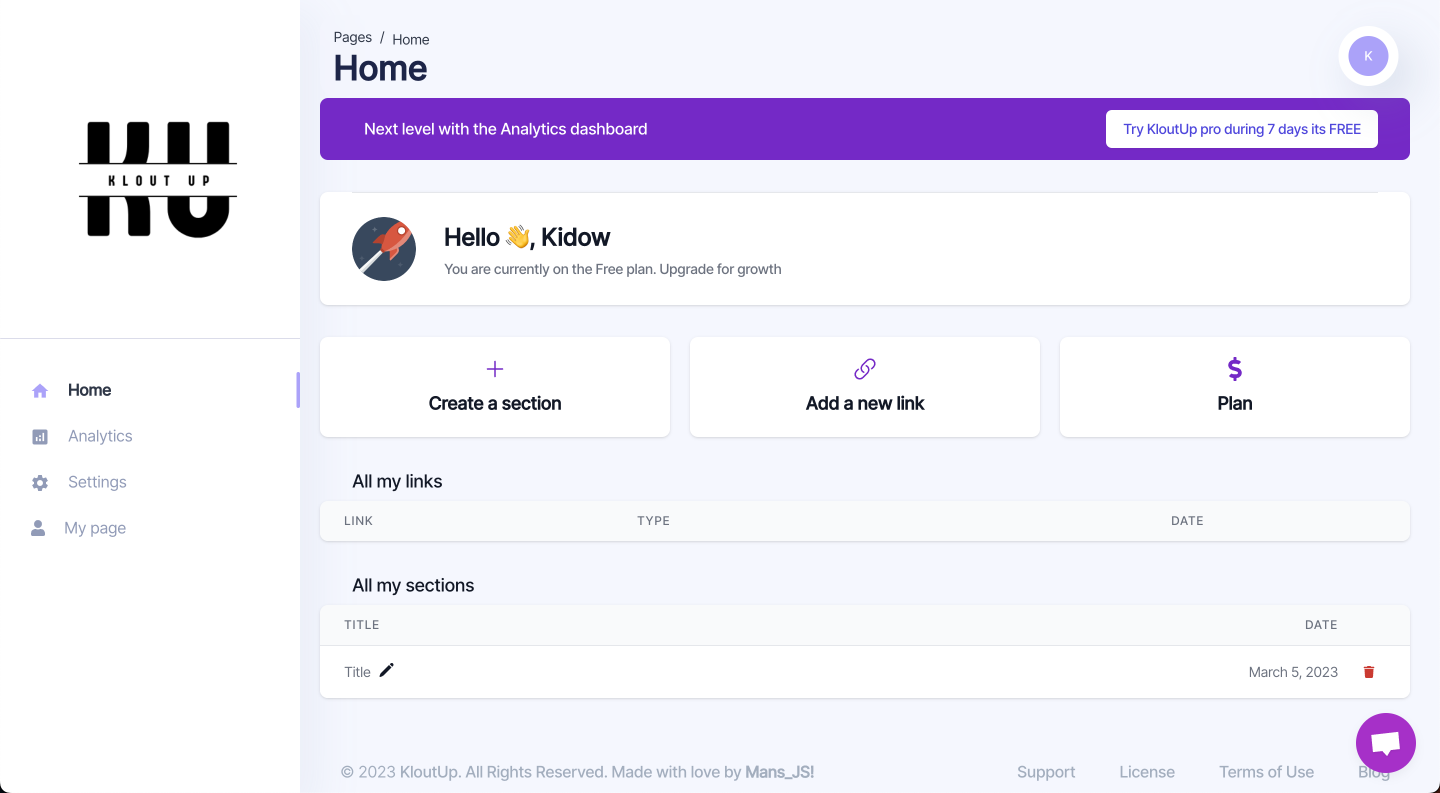Open Analytics from the sidebar
The height and width of the screenshot is (793, 1440).
coord(100,436)
